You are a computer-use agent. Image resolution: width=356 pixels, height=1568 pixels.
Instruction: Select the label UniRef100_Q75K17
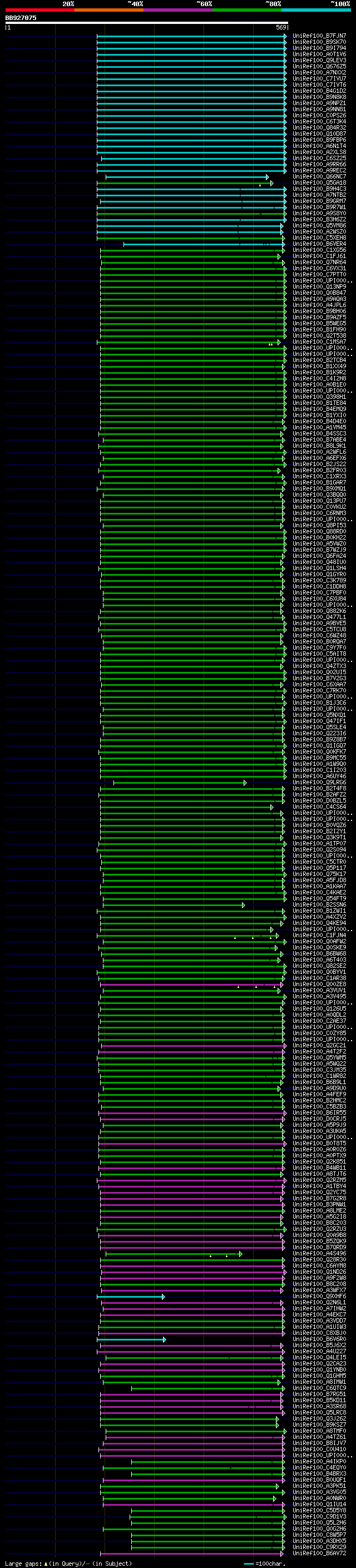pyautogui.click(x=319, y=874)
